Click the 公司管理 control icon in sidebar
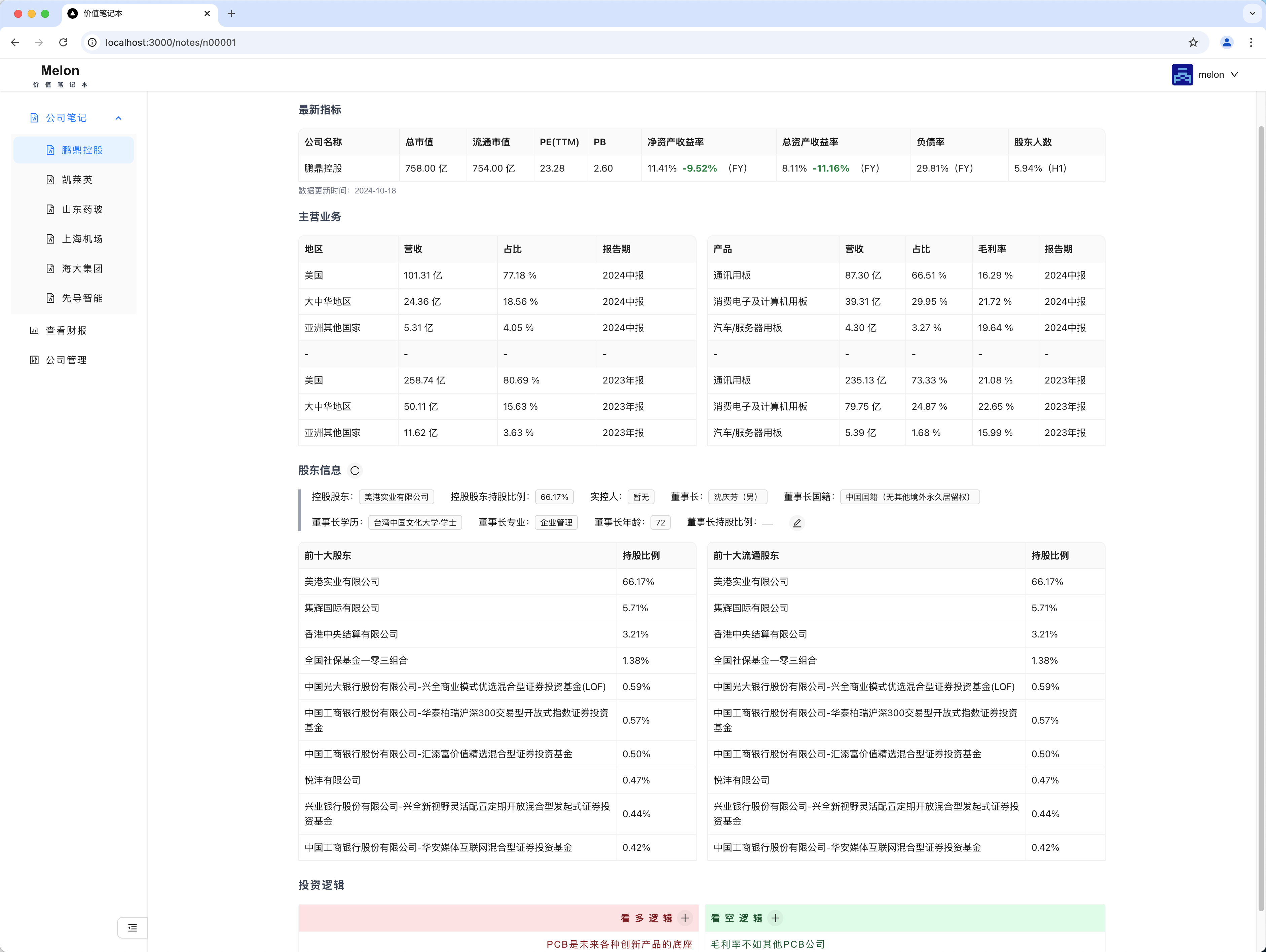 [34, 360]
